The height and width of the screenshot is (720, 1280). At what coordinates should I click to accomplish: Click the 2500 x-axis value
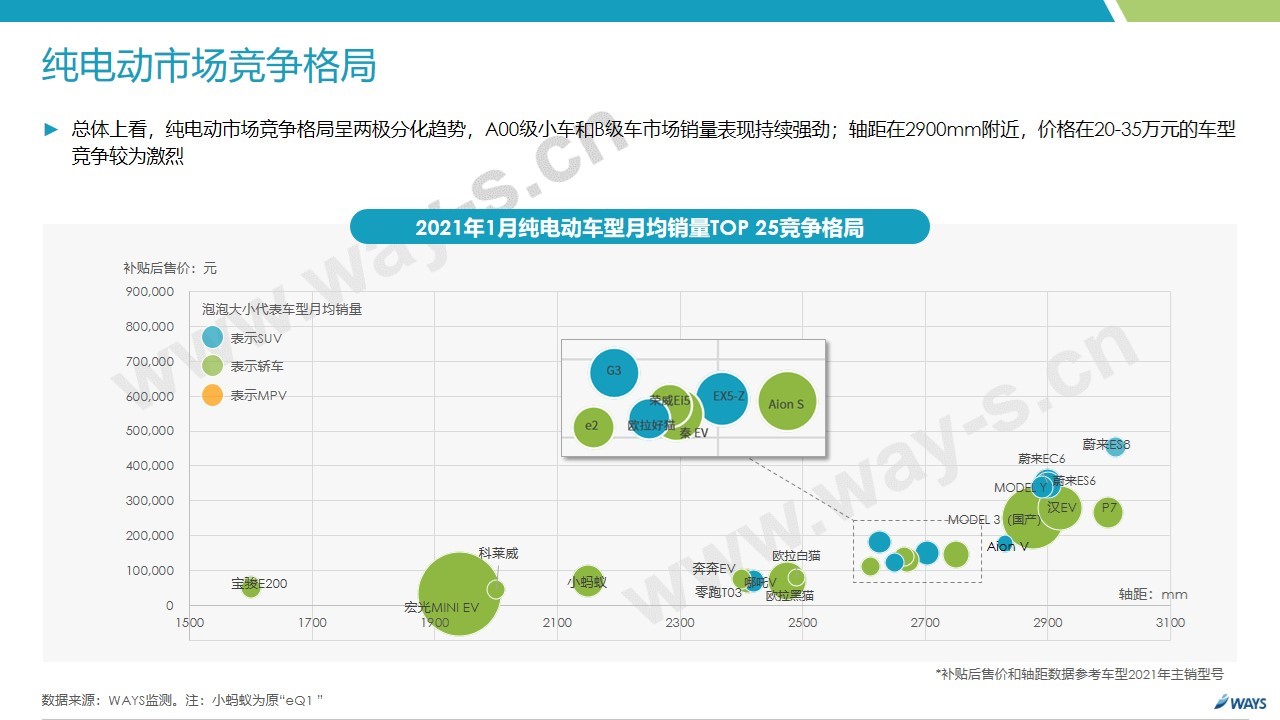click(x=802, y=623)
